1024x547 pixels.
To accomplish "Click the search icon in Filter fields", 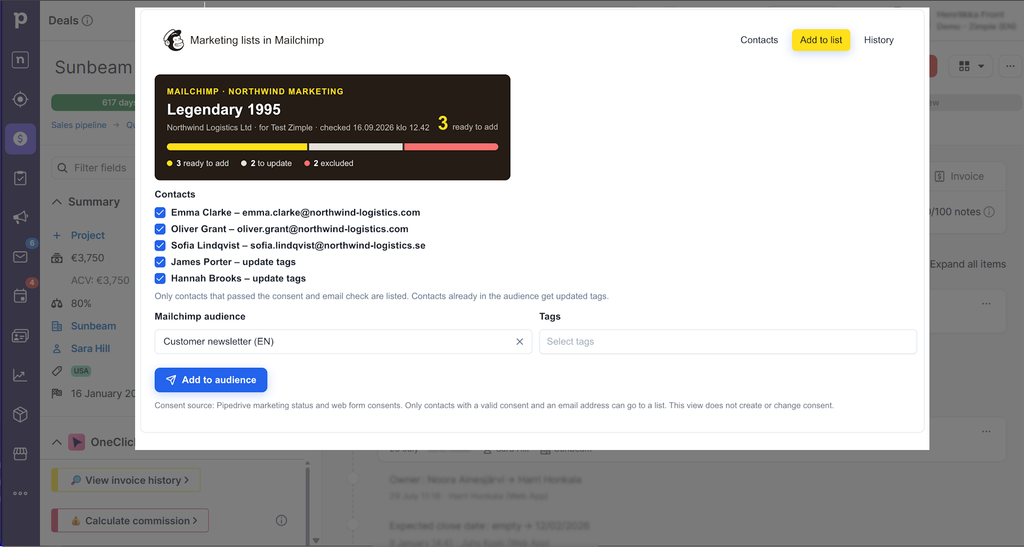I will pyautogui.click(x=63, y=168).
